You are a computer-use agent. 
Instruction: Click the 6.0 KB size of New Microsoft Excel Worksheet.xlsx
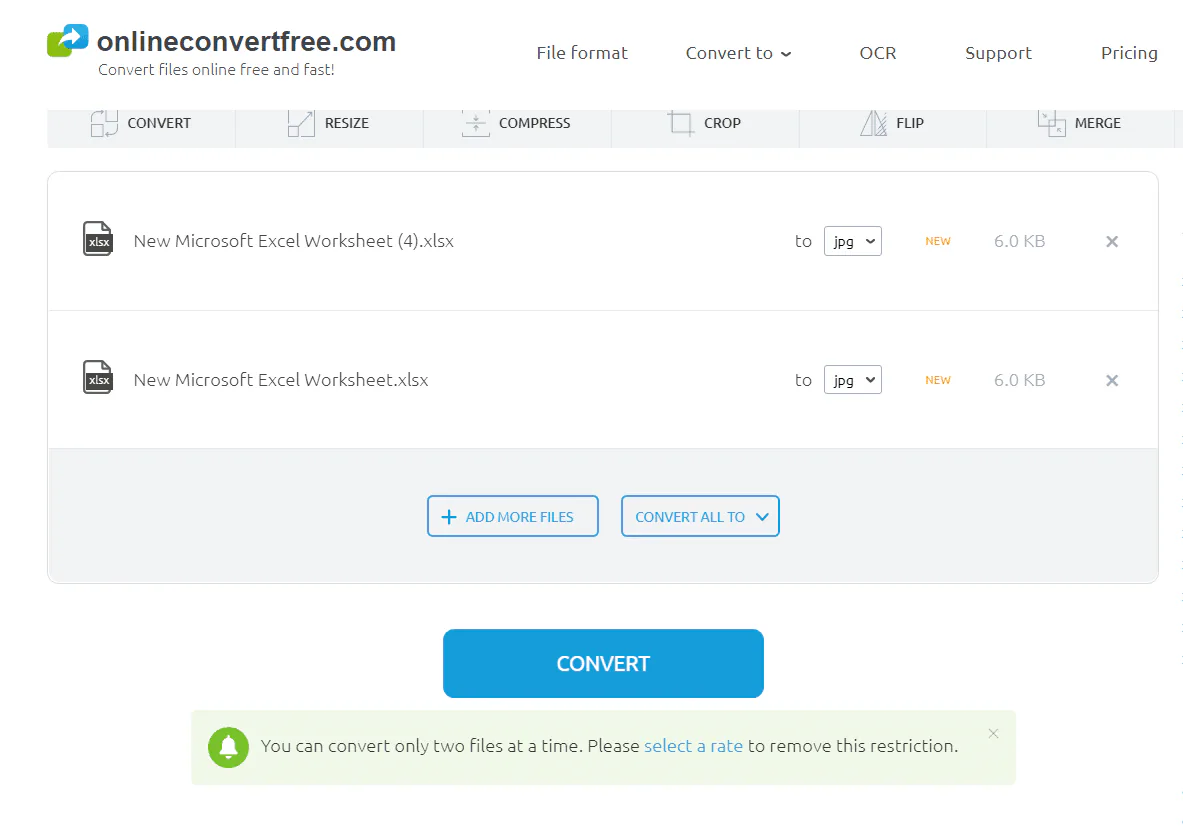pyautogui.click(x=1019, y=380)
